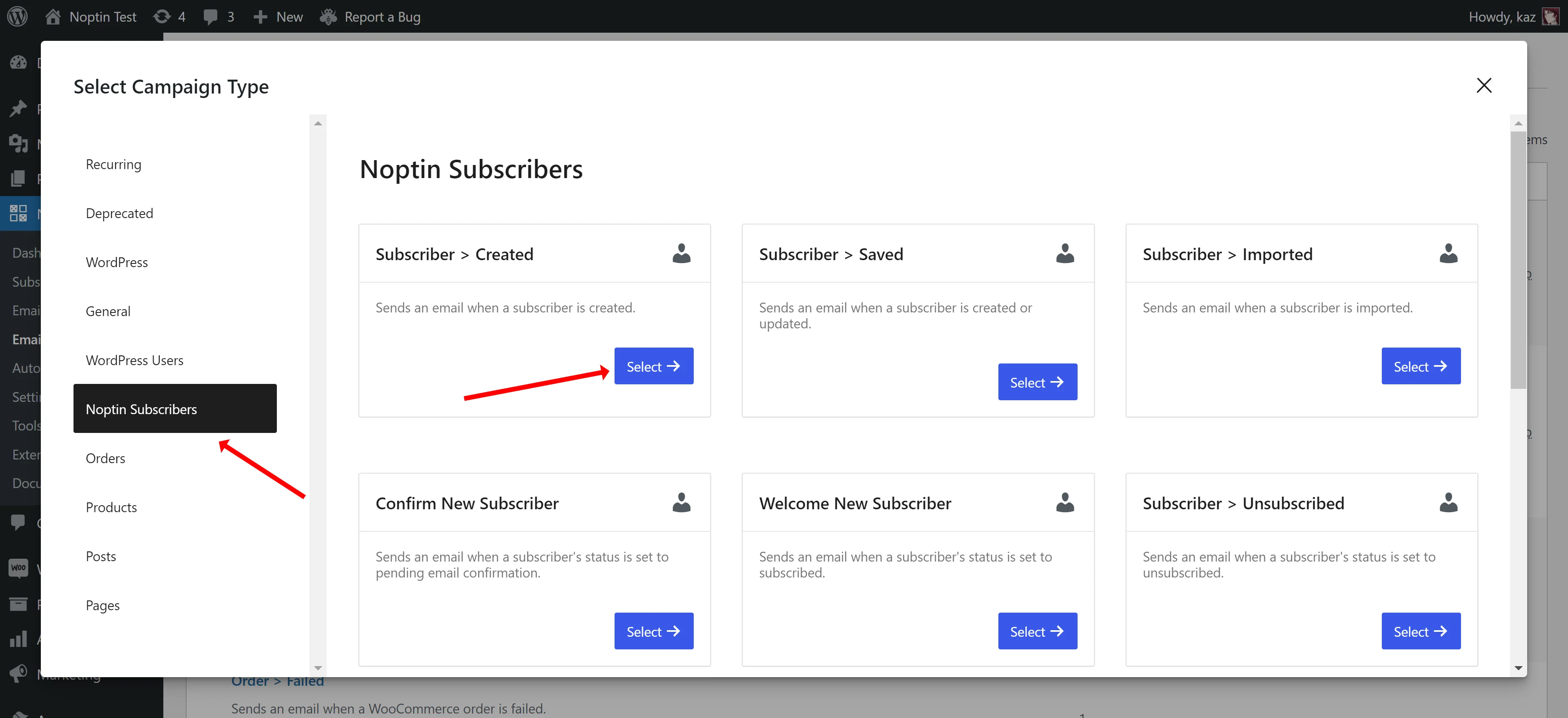Open the updates icon showing 4
The image size is (1568, 718).
coord(162,16)
